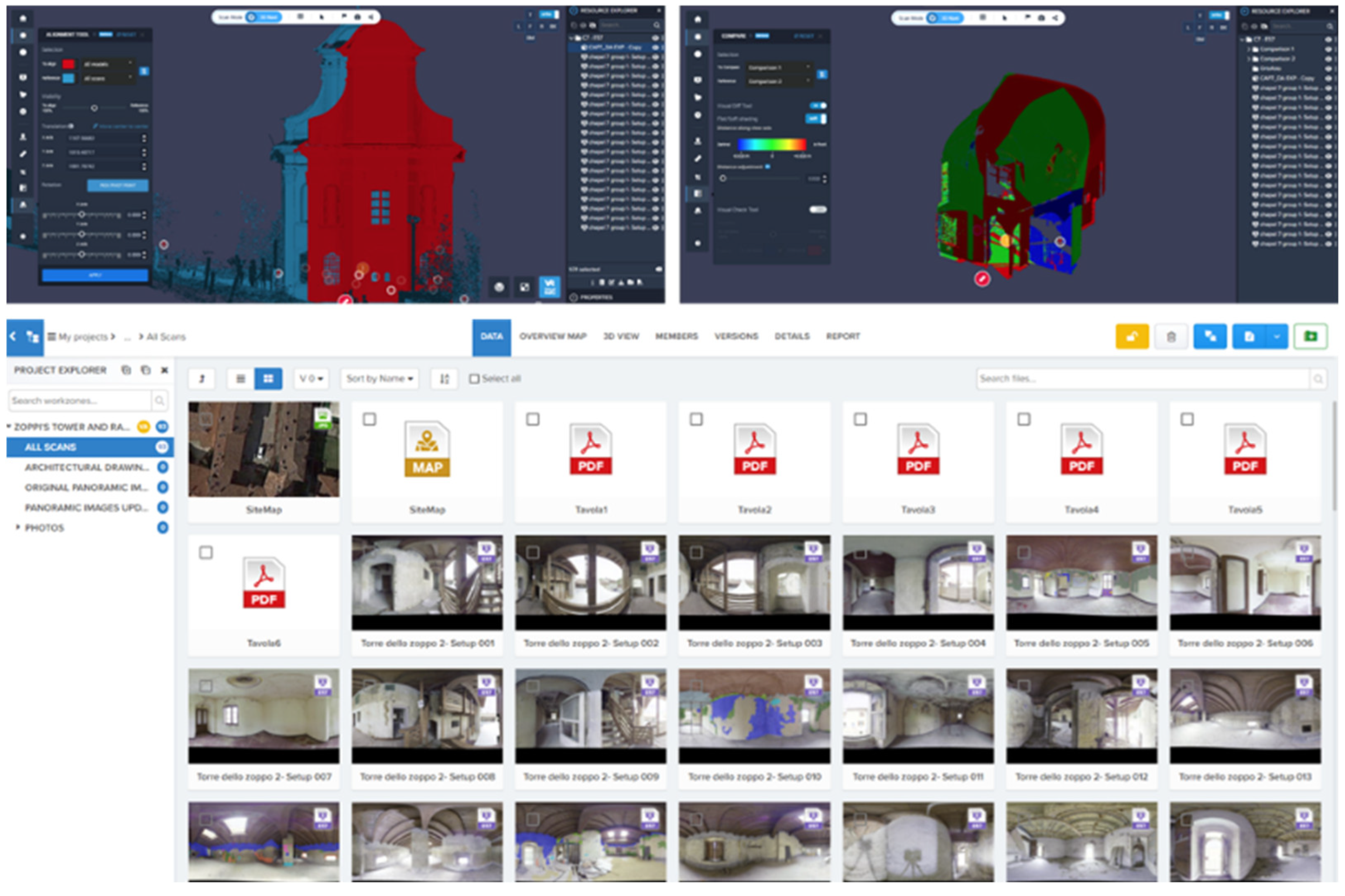Open the Sort by Name dropdown
The image size is (1345, 896).
click(380, 379)
